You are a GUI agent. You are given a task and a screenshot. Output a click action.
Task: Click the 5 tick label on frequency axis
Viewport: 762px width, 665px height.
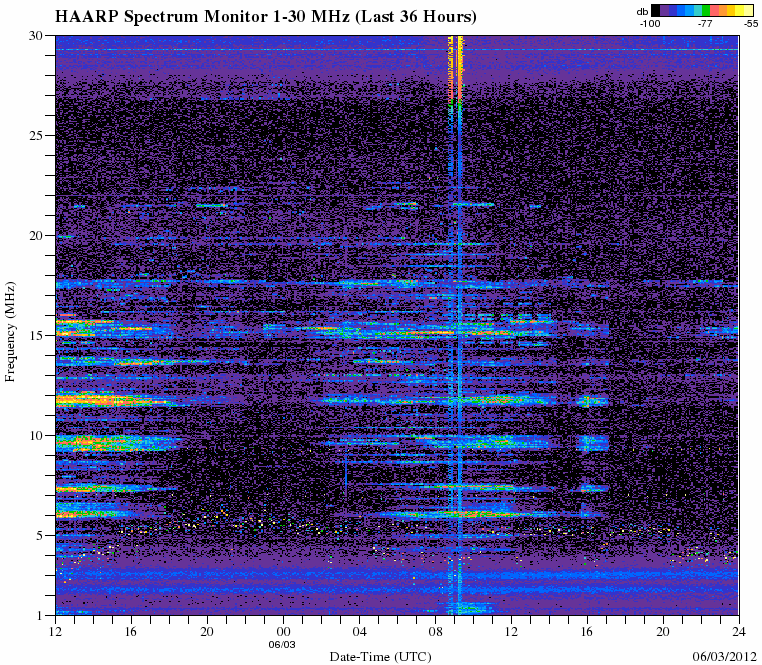coord(40,536)
